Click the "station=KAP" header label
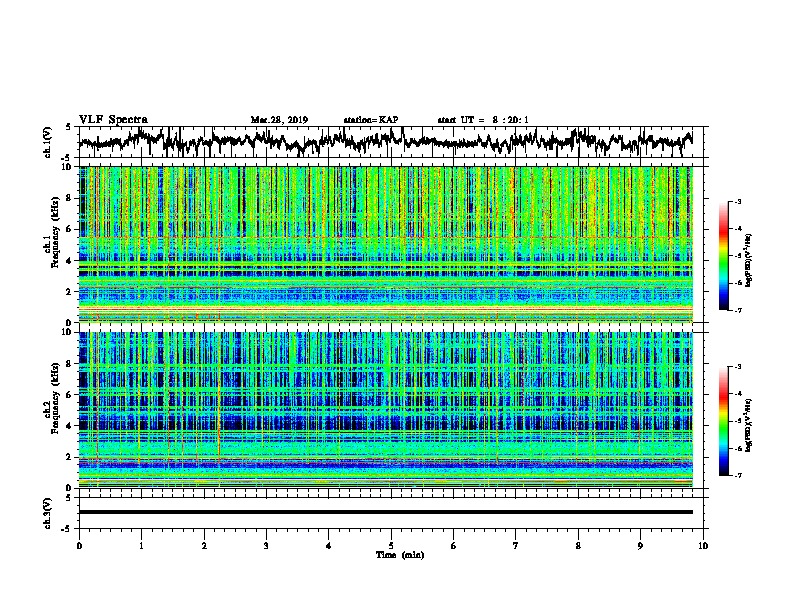The width and height of the screenshot is (792, 612). pos(371,120)
